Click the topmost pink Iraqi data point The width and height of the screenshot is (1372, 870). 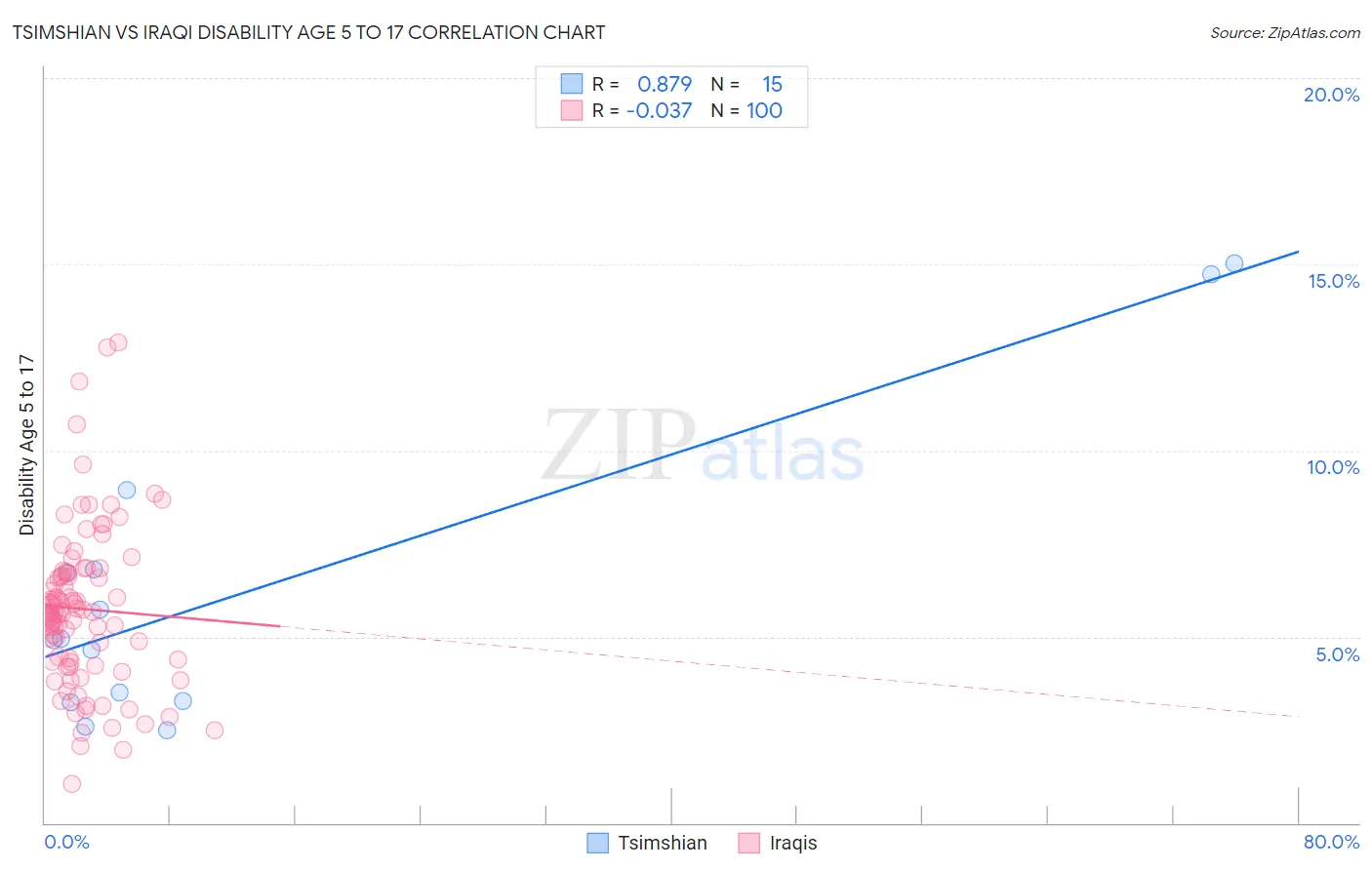point(119,342)
